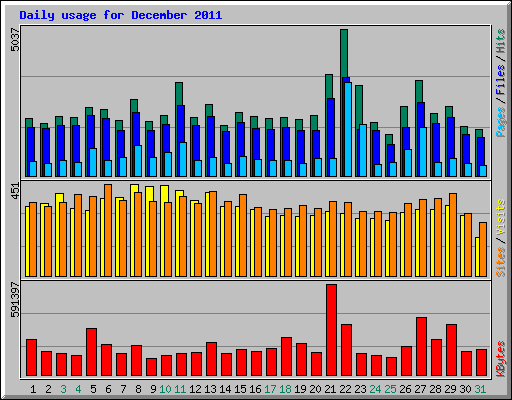Click the Files legend label
512x400 pixels.
501,79
